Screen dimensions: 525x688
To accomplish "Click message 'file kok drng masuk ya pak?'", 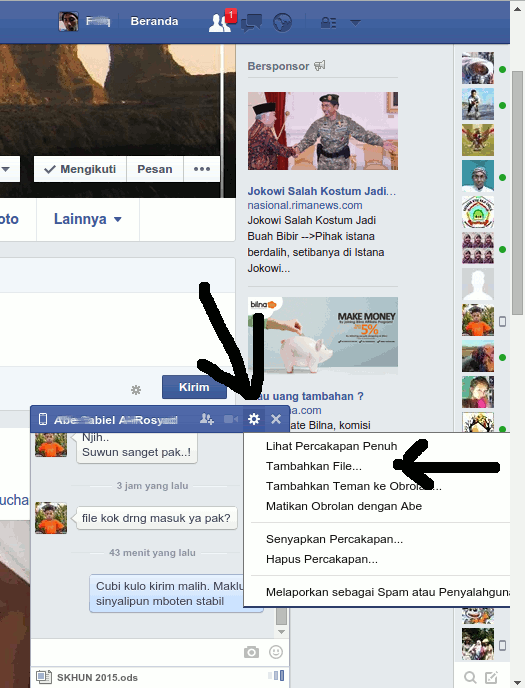I will pyautogui.click(x=156, y=518).
